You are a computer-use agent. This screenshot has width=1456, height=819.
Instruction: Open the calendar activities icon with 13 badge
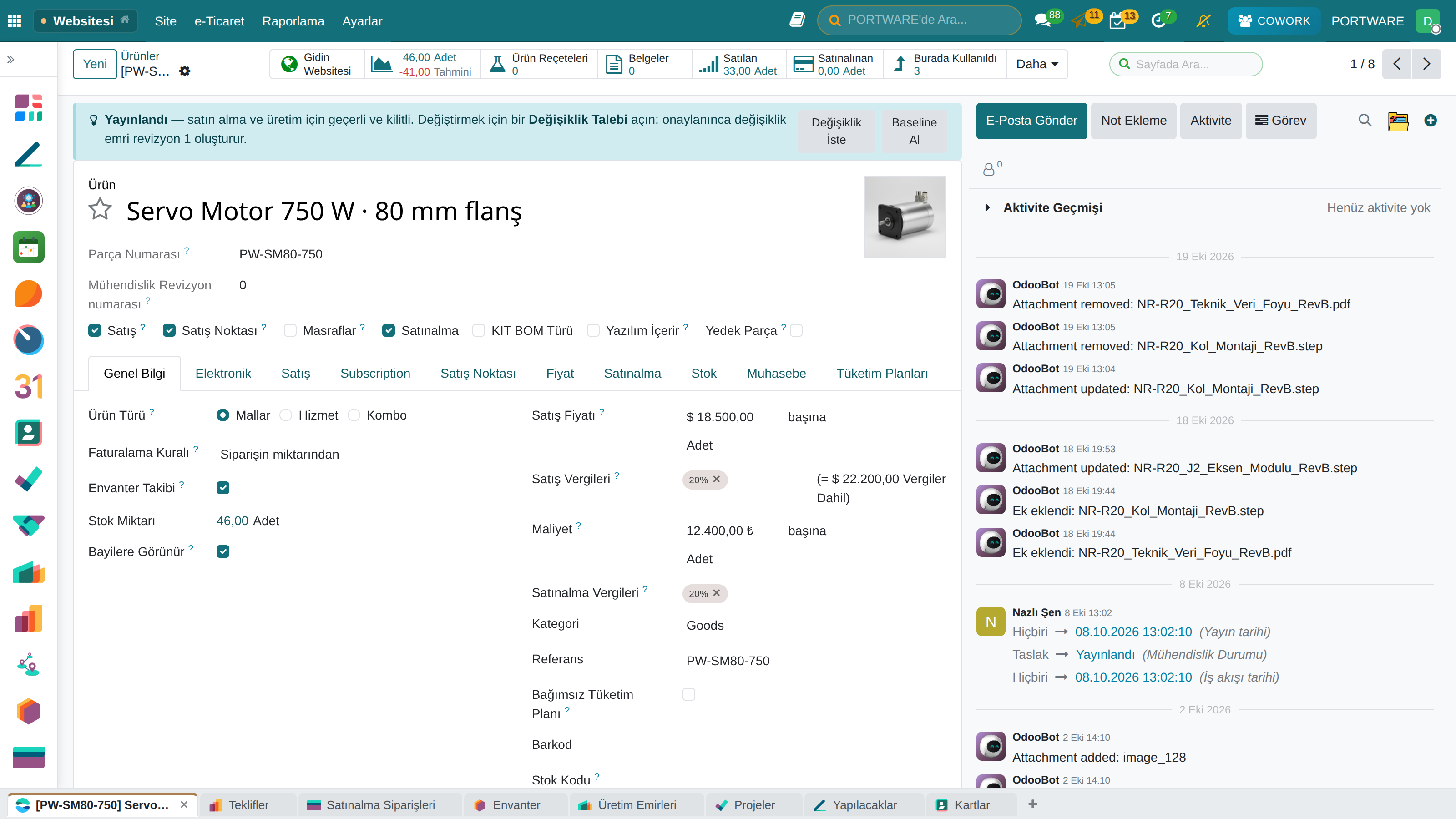coord(1117,21)
